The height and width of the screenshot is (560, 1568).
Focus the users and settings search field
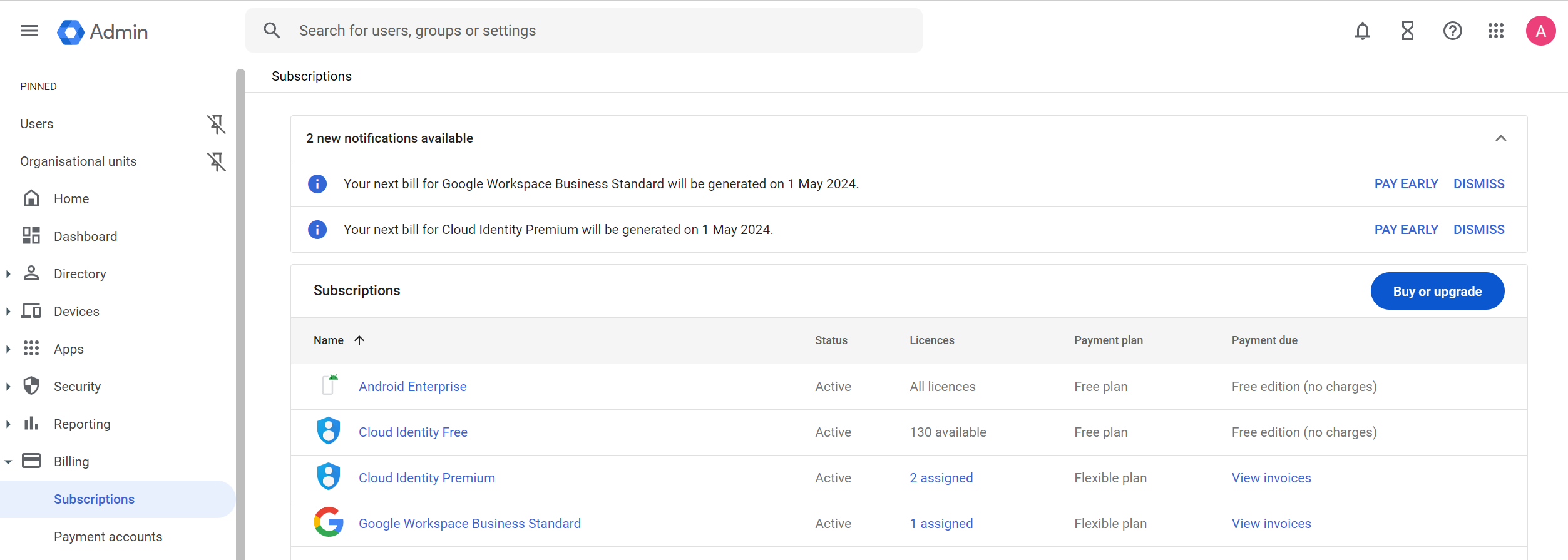(582, 31)
